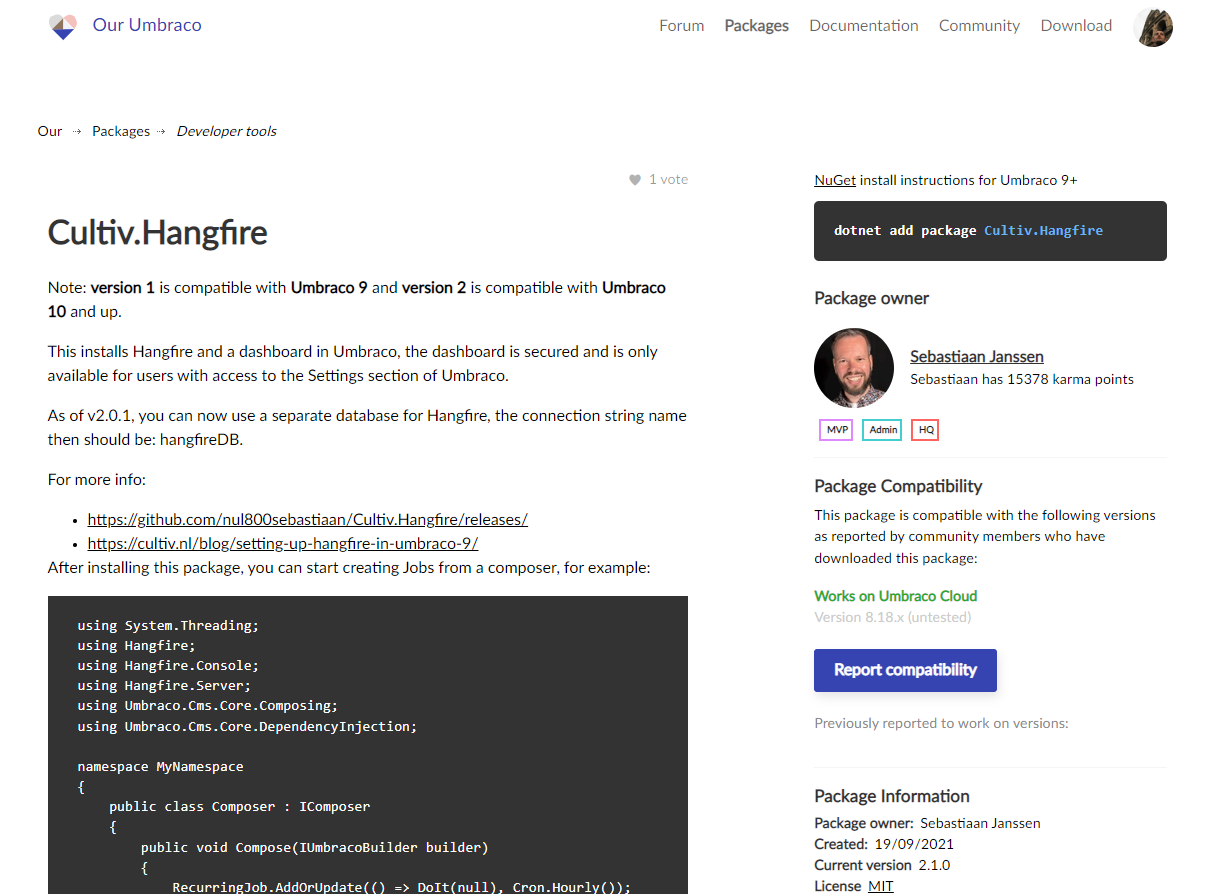The image size is (1232, 894).
Task: Click the HQ badge
Action: point(925,430)
